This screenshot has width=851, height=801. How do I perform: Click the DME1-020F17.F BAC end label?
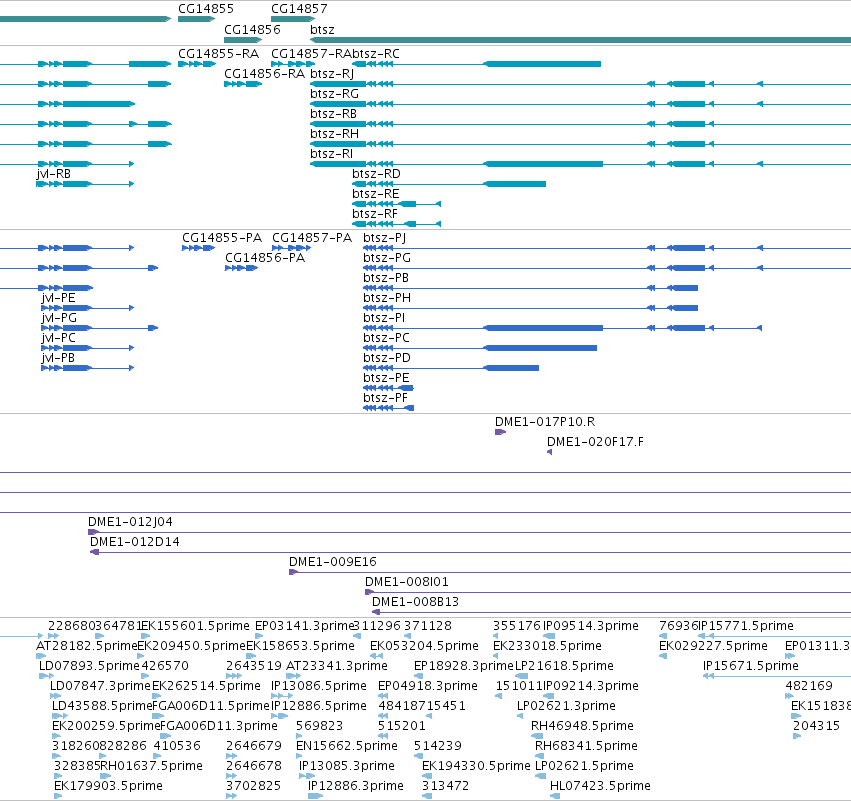click(595, 442)
